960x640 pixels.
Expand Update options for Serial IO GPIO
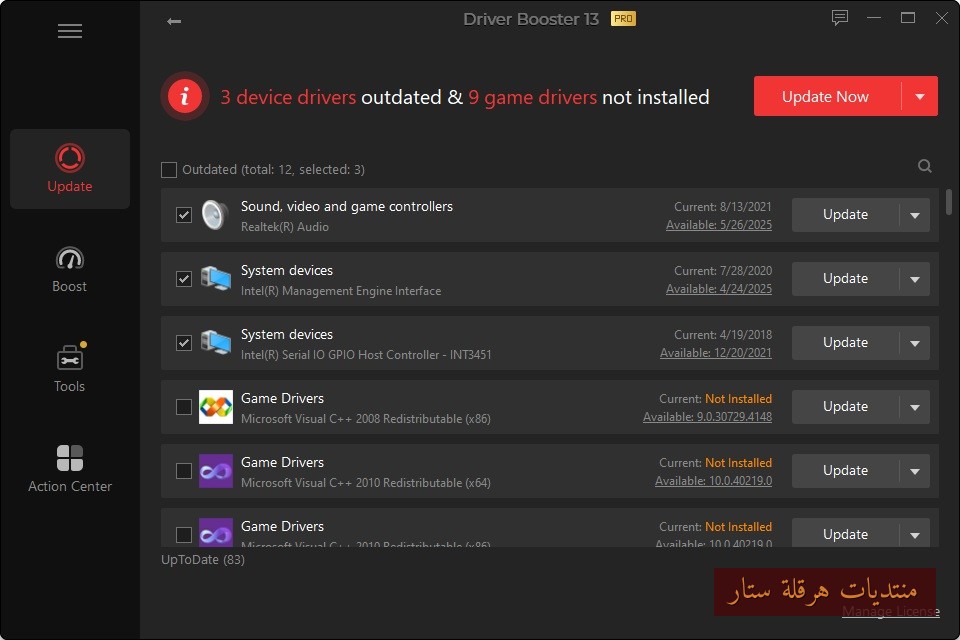[915, 343]
